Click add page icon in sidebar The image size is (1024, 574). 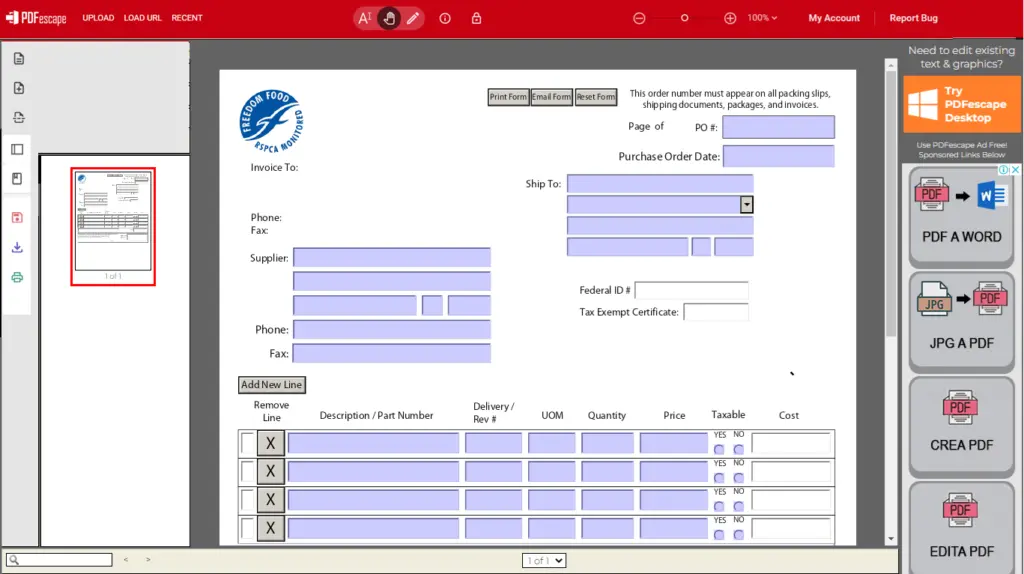coord(18,88)
